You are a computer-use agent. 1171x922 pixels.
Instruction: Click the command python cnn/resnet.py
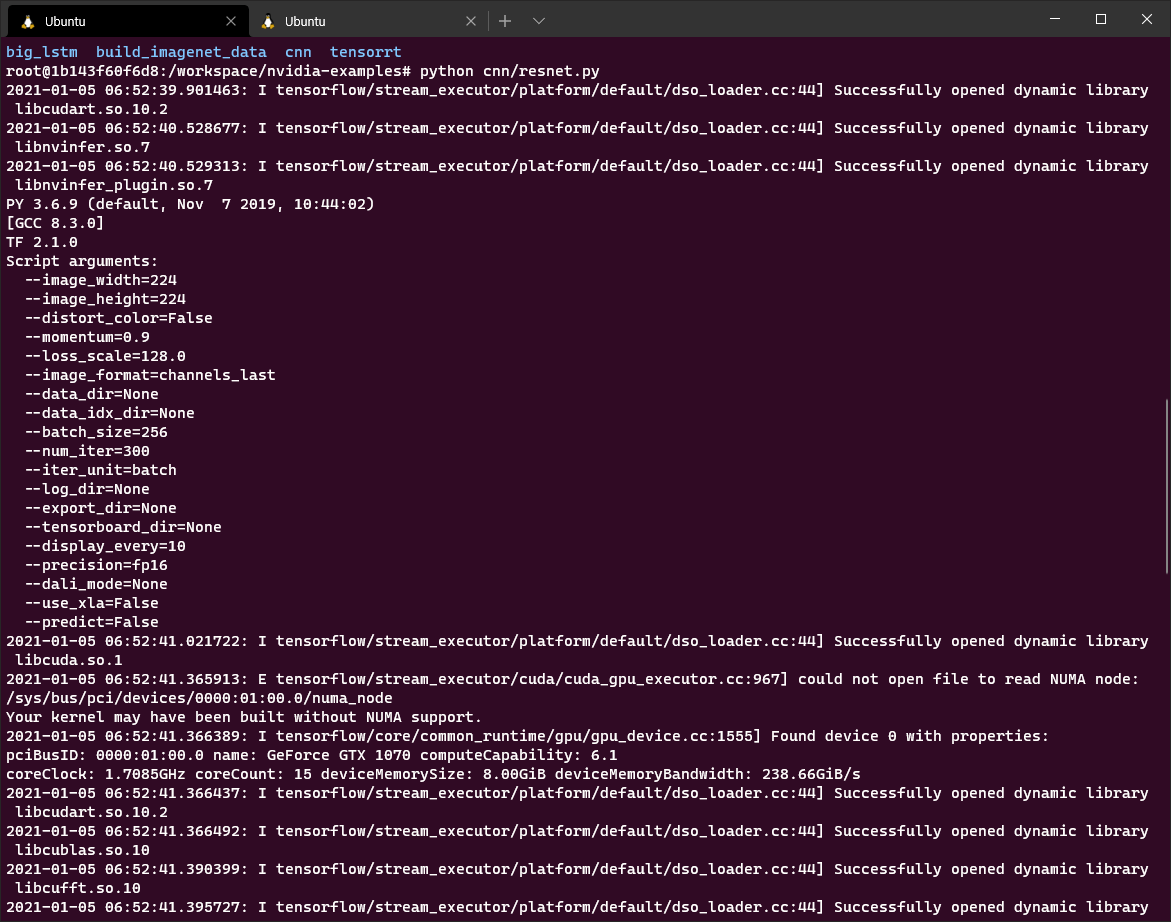tap(509, 71)
